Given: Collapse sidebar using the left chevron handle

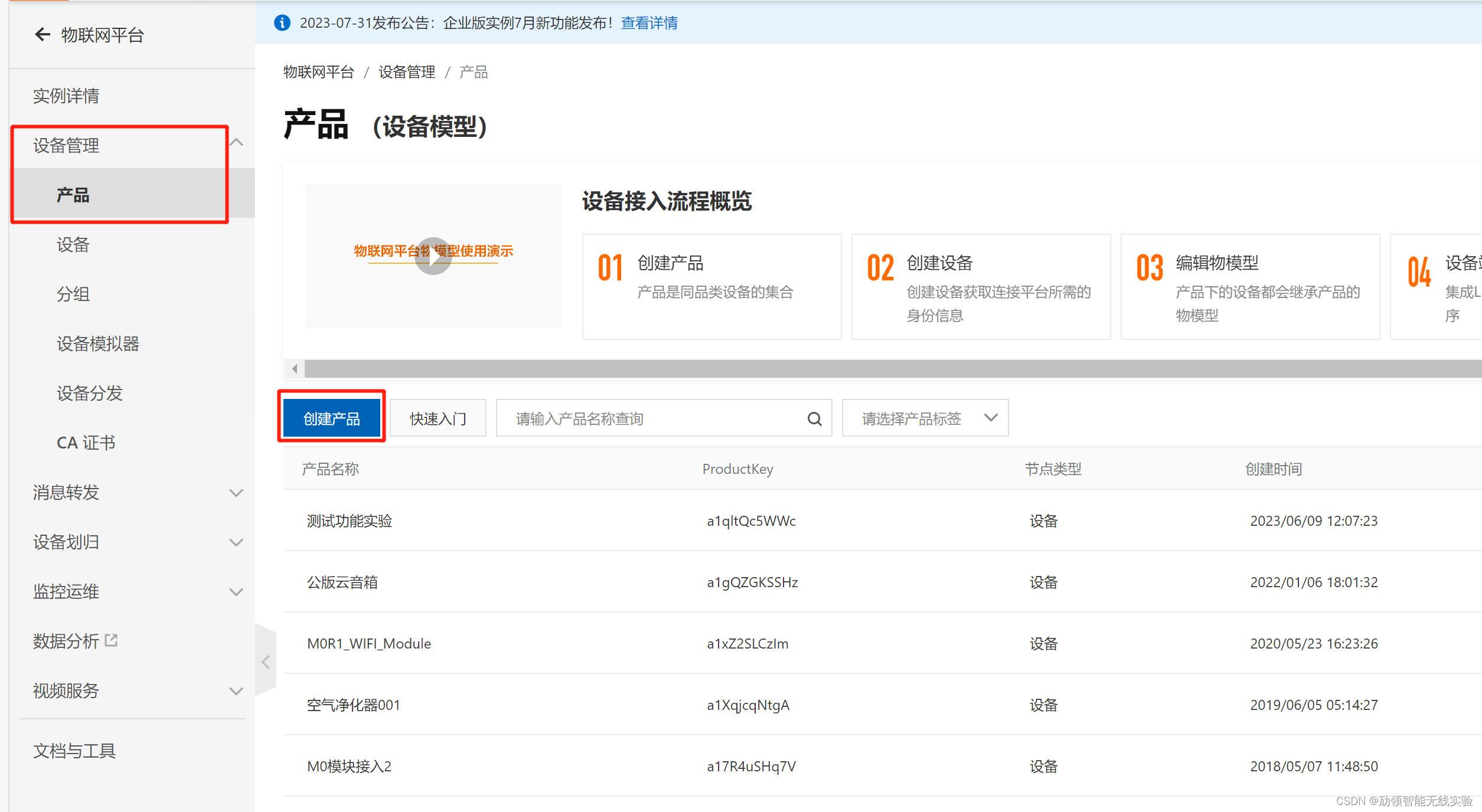Looking at the screenshot, I should 266,662.
